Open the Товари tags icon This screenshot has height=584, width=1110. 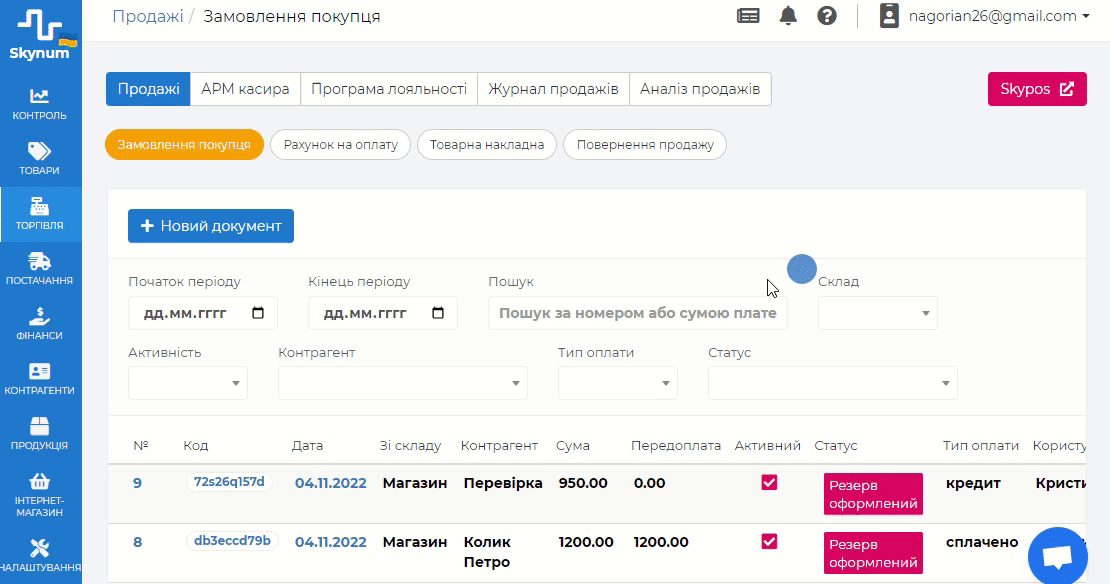[40, 152]
